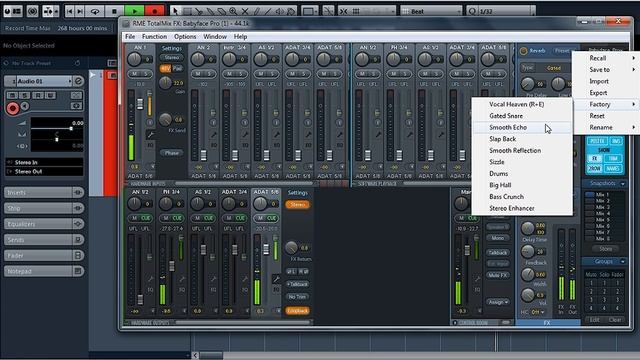Open the Groups panel dropdown arrow
This screenshot has height=360, width=640.
coord(623,262)
